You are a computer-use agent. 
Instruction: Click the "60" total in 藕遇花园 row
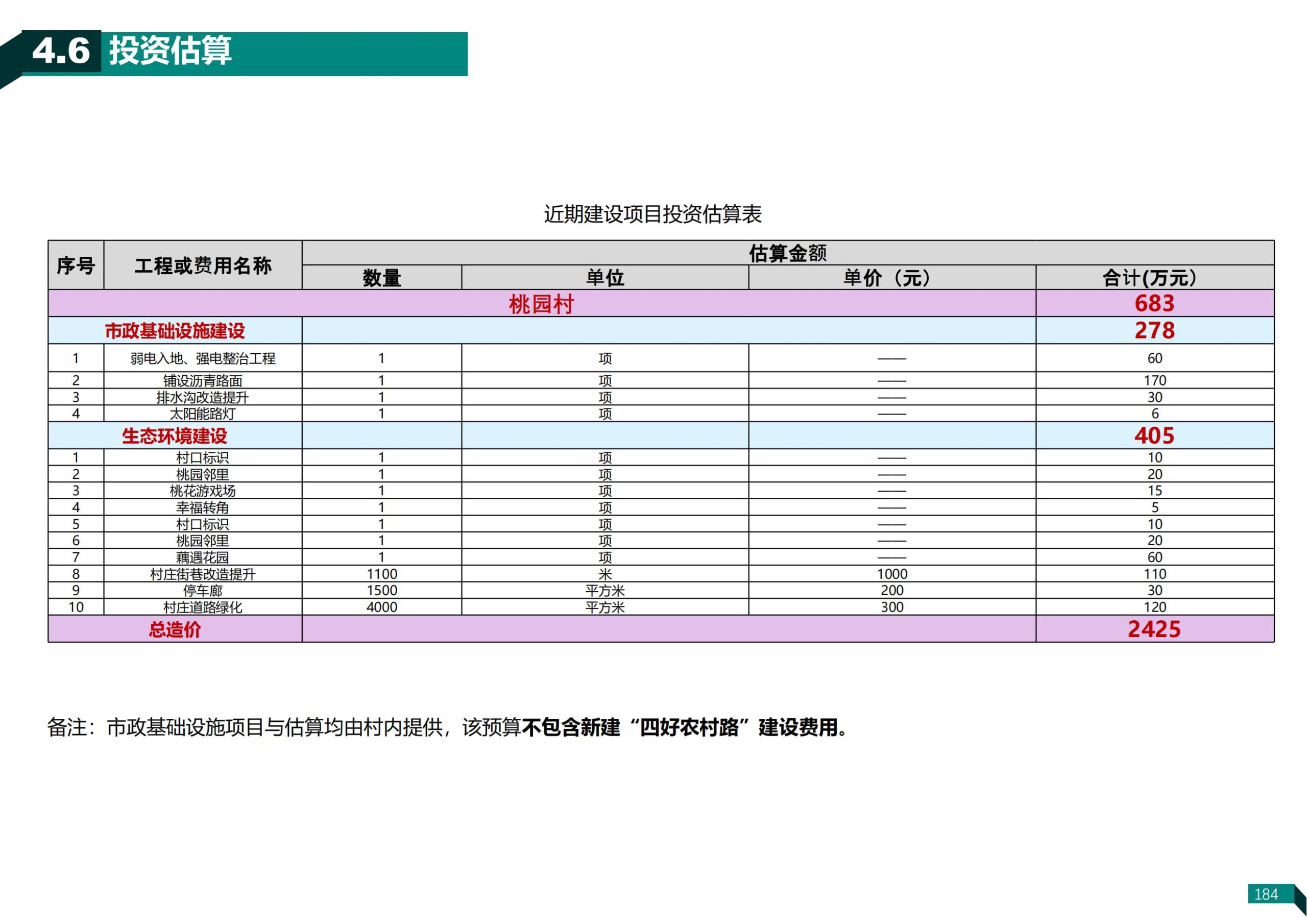tap(1154, 557)
